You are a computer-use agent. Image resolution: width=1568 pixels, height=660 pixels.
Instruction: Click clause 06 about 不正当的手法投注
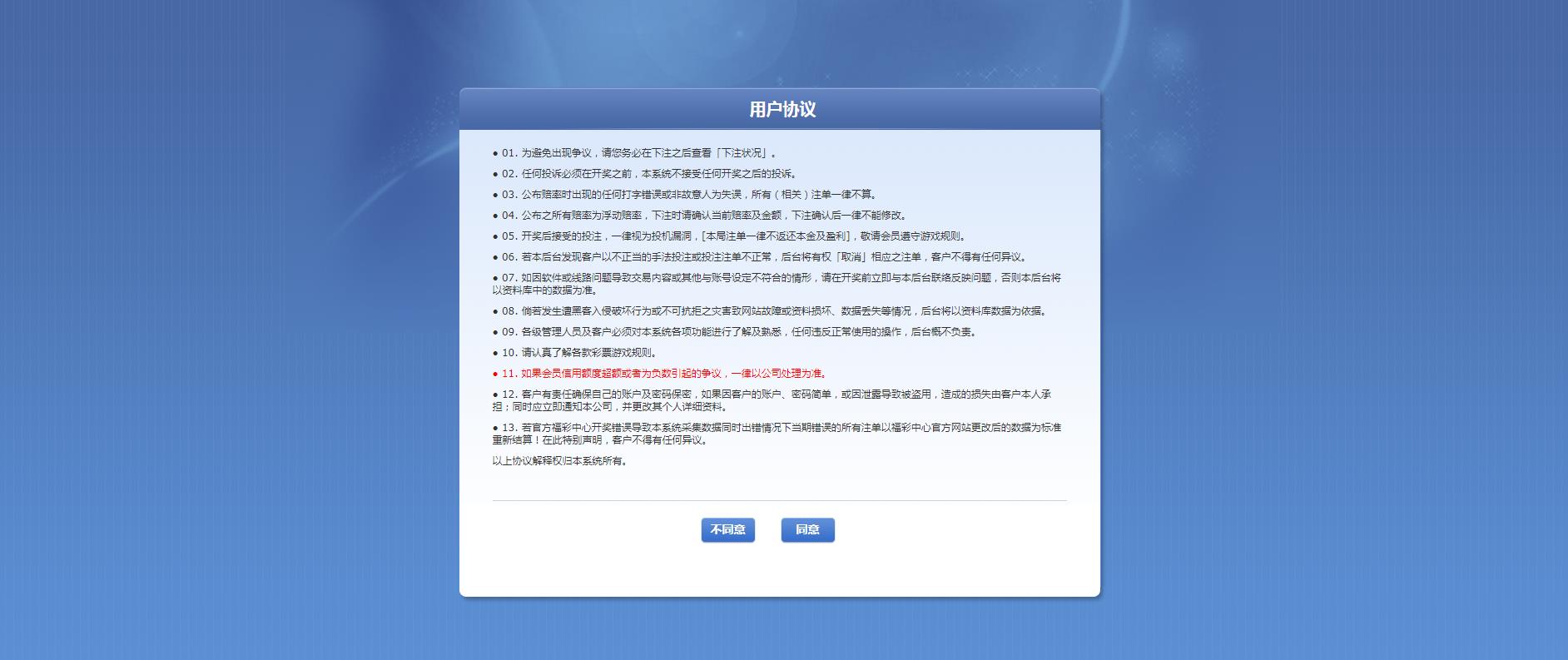pyautogui.click(x=761, y=257)
